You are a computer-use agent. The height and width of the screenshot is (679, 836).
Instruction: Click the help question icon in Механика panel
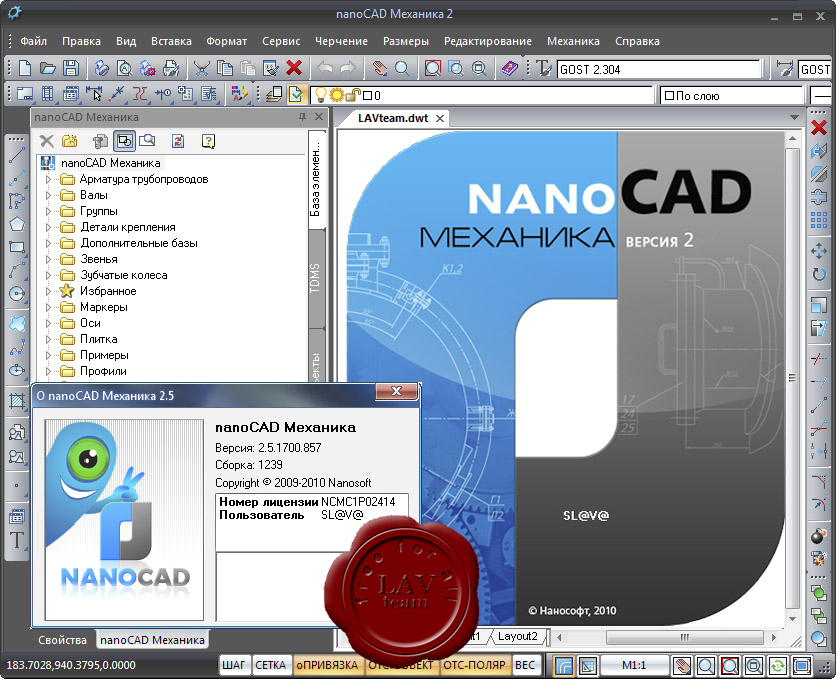click(208, 141)
